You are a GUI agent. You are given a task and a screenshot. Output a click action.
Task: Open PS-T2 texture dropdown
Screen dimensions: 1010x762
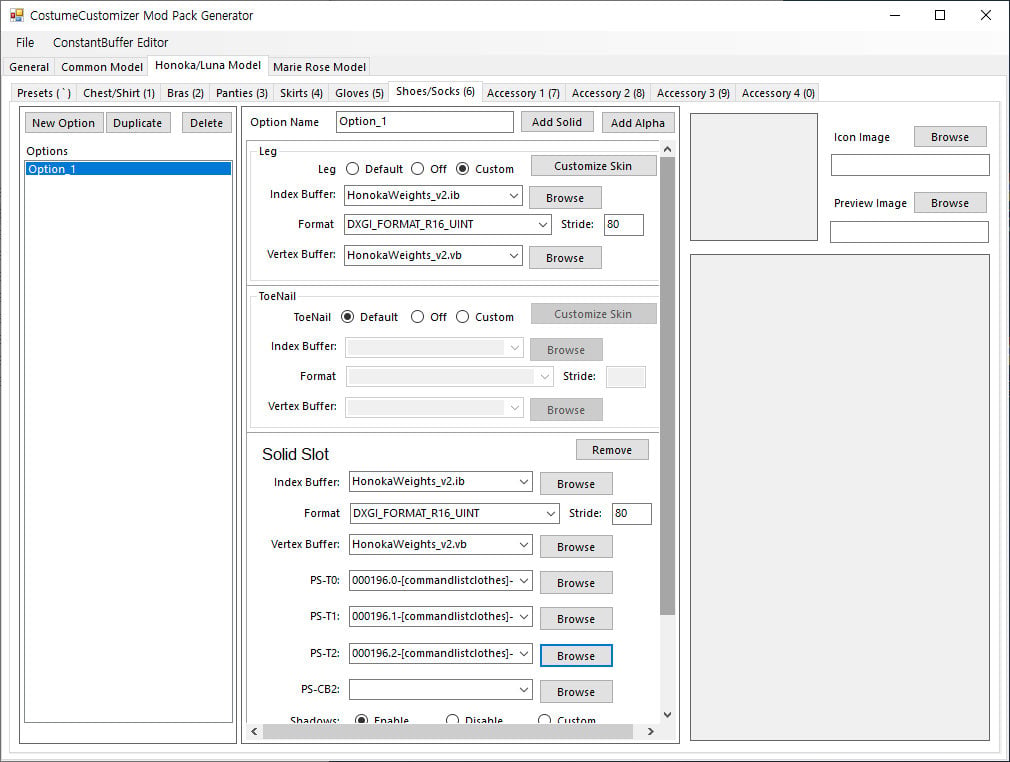[524, 653]
